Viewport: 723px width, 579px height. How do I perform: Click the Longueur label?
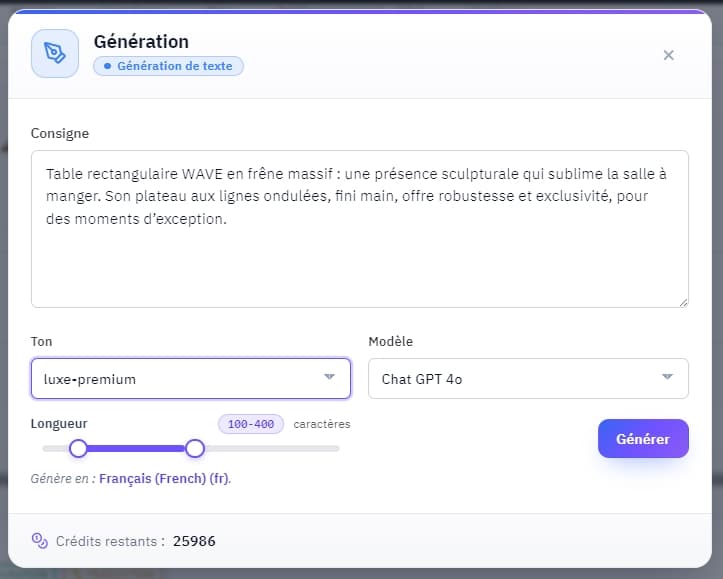tap(59, 423)
